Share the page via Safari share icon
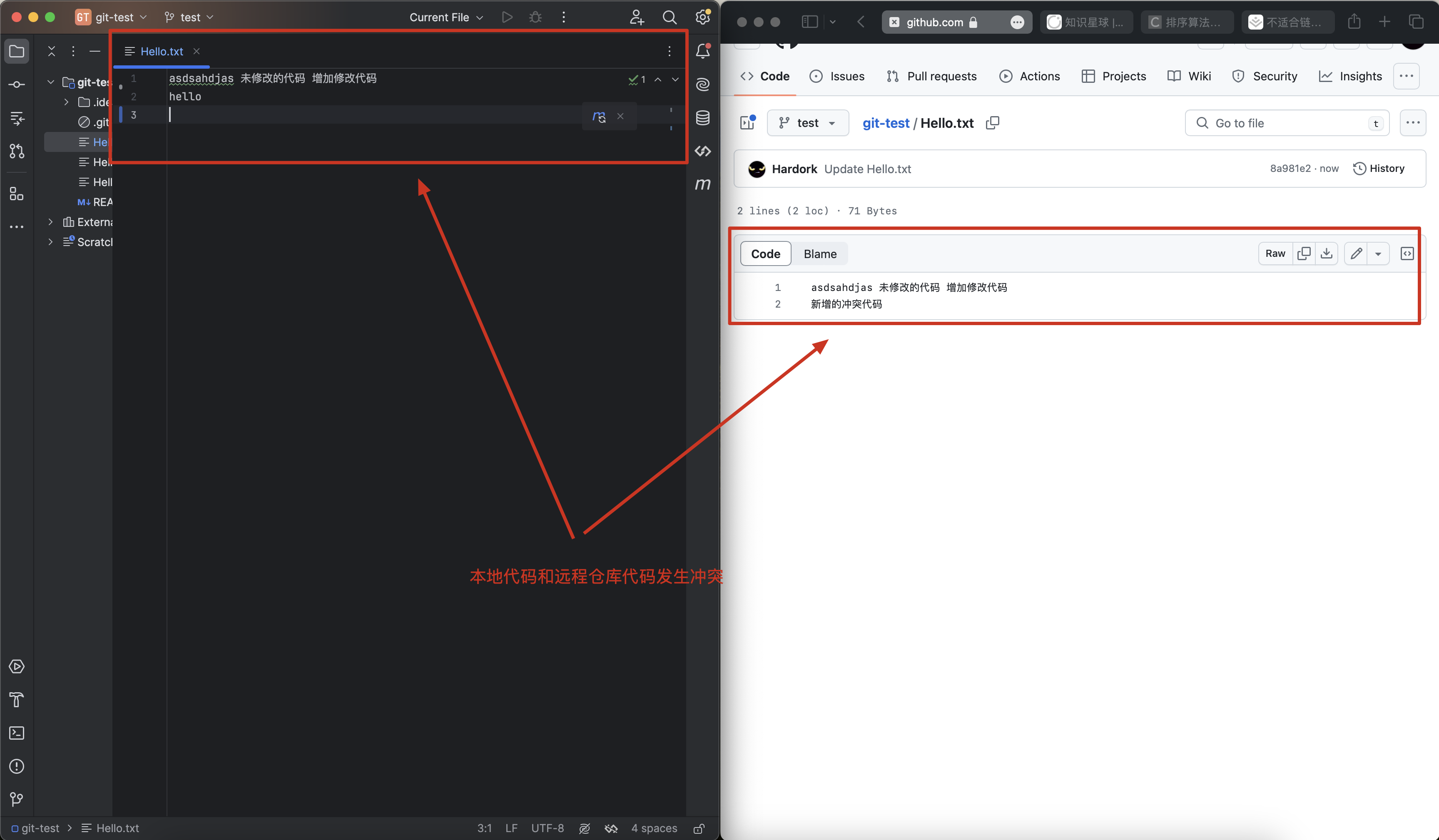Screen dimensions: 1439x840 pos(1354,22)
